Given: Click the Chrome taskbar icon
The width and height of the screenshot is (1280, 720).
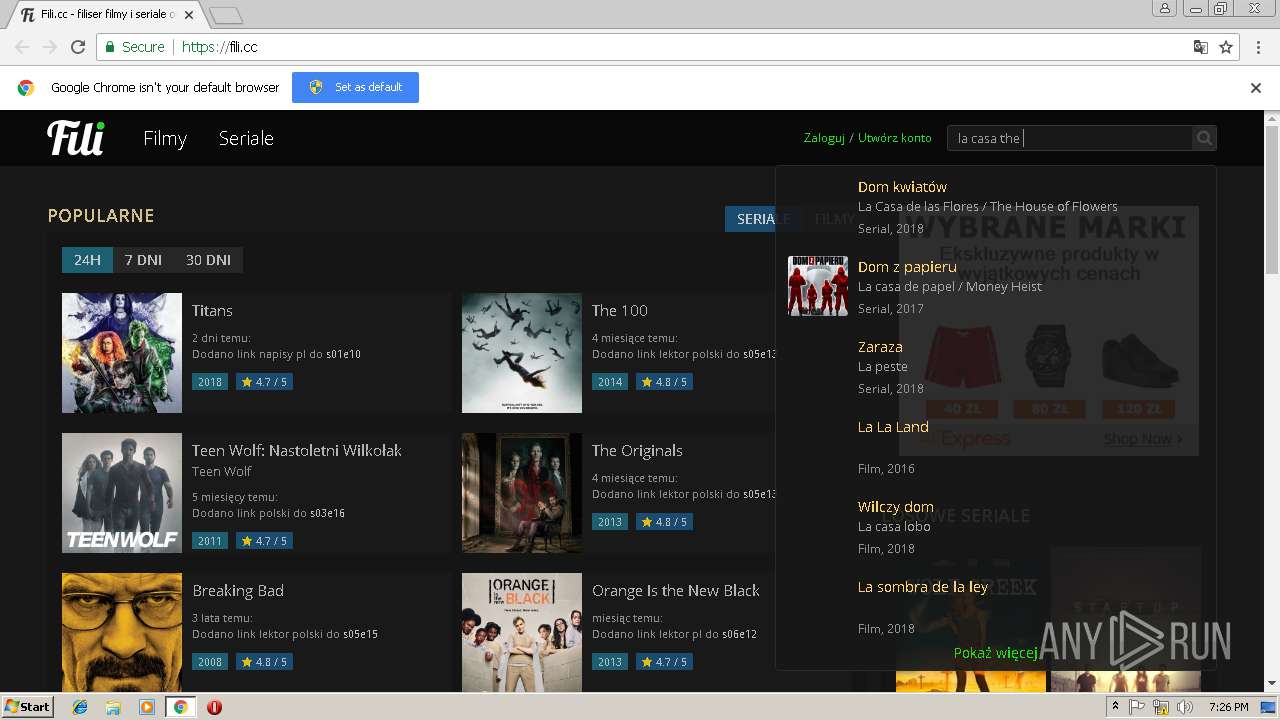Looking at the screenshot, I should (x=180, y=707).
